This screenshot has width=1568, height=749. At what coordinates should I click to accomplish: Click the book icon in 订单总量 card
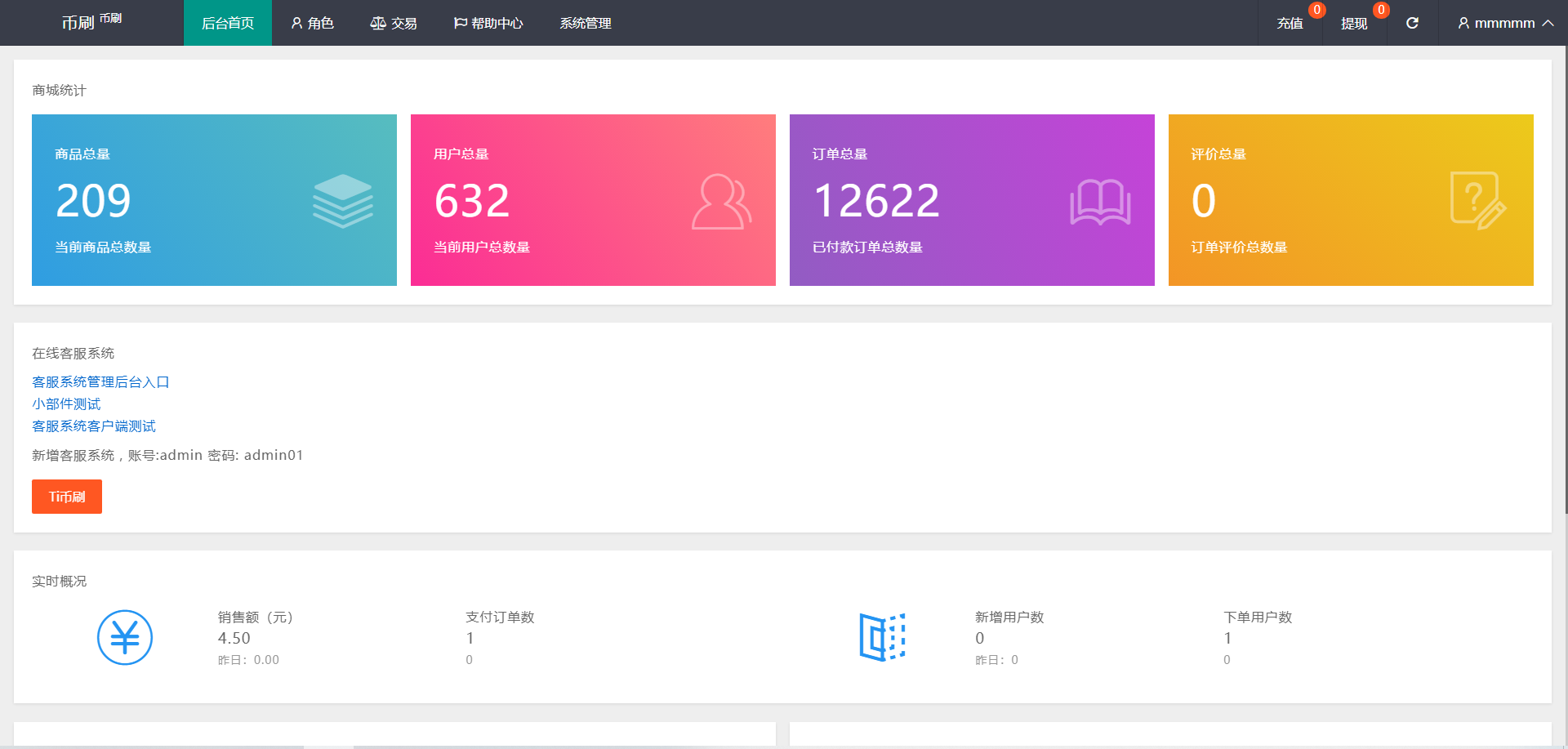point(1100,202)
